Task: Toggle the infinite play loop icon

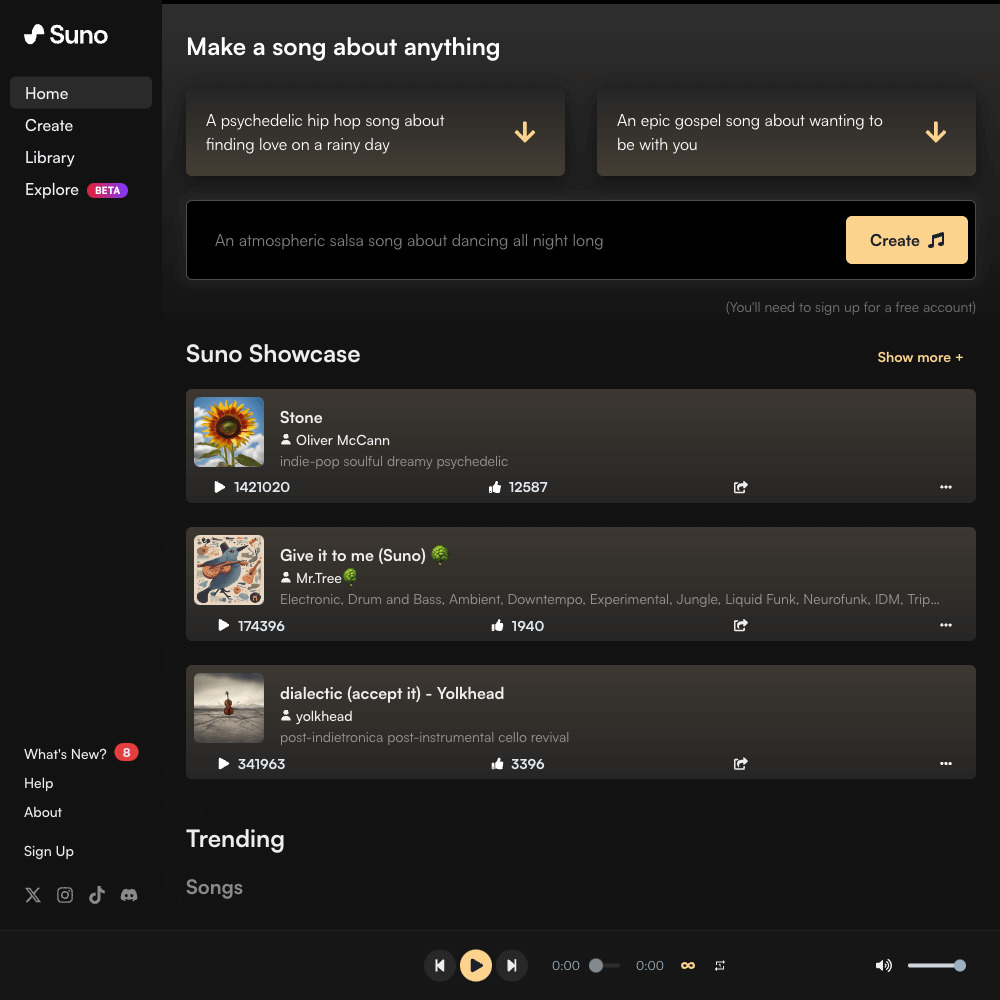Action: click(x=688, y=965)
